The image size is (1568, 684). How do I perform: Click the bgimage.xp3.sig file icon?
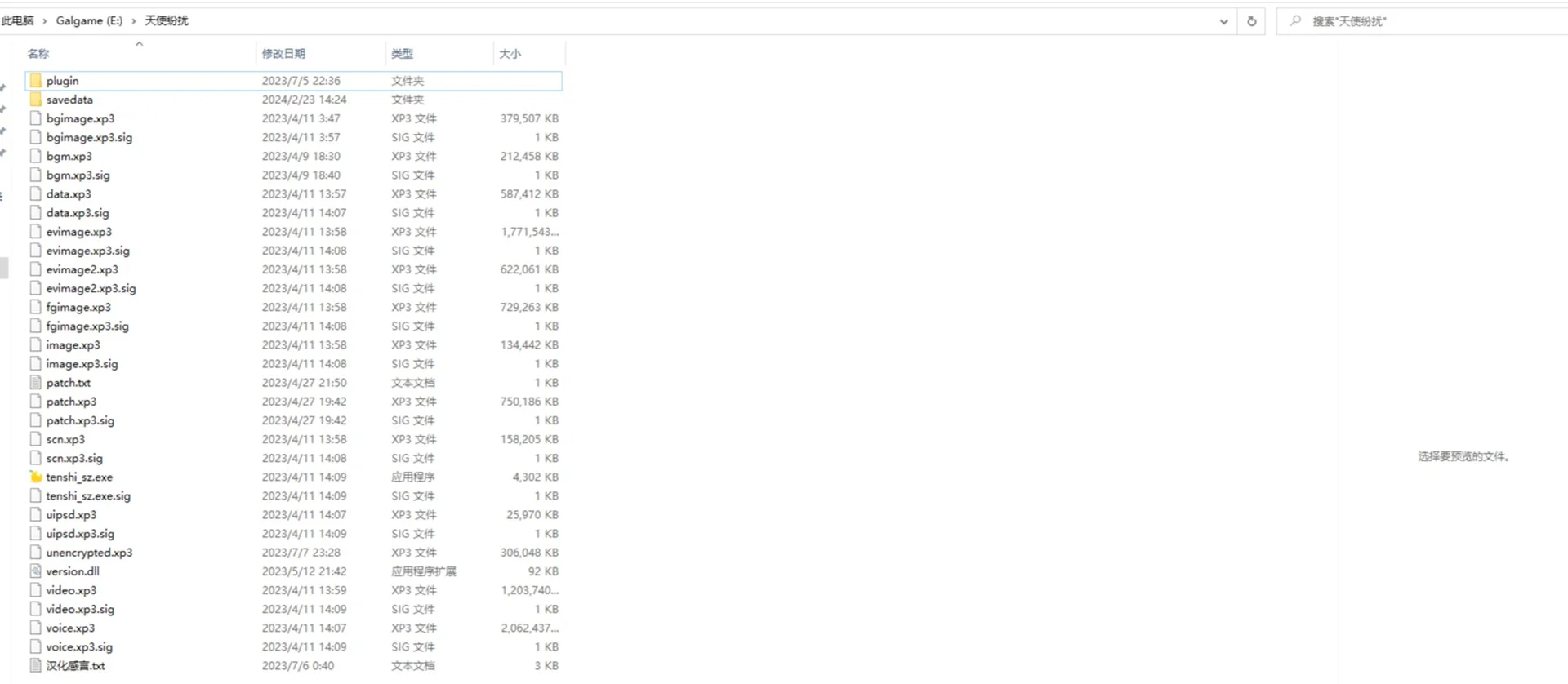tap(35, 136)
